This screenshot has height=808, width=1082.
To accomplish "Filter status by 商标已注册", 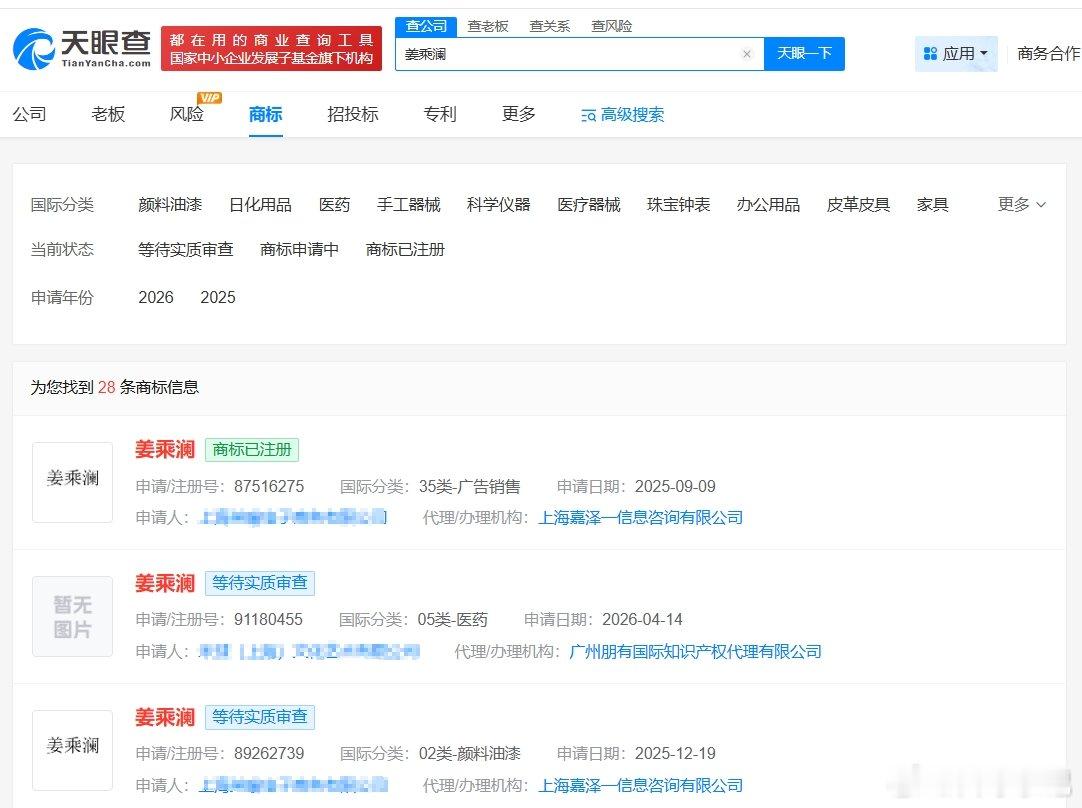I will pos(405,250).
